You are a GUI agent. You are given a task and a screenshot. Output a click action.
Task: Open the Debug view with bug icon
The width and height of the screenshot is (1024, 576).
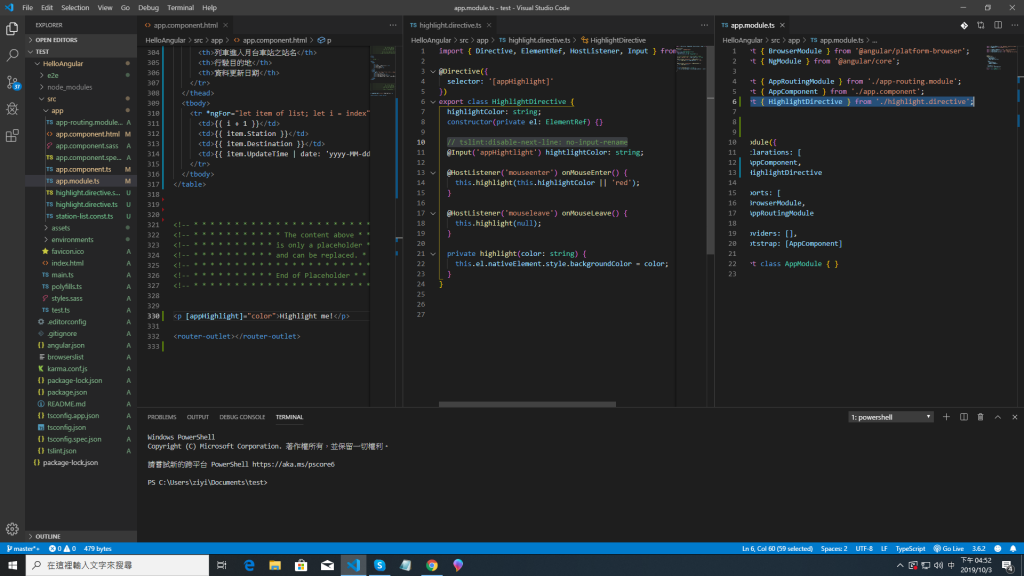pos(12,109)
